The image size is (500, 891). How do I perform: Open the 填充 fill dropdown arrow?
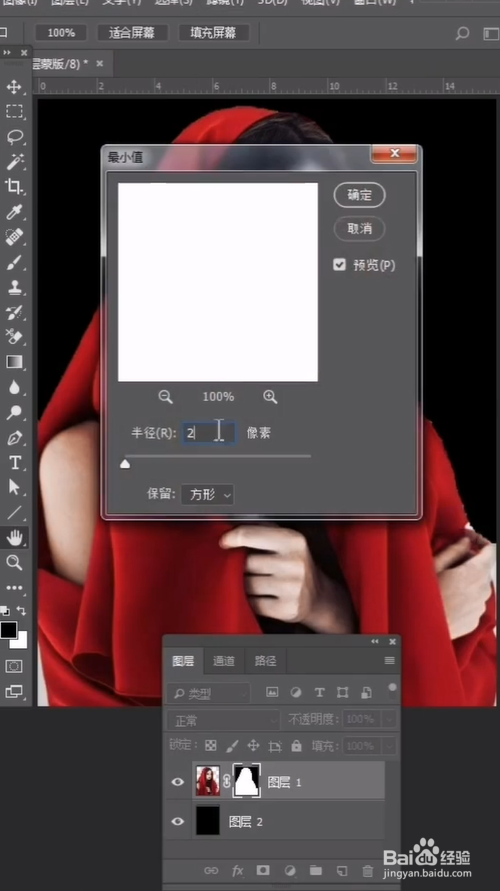tap(390, 746)
